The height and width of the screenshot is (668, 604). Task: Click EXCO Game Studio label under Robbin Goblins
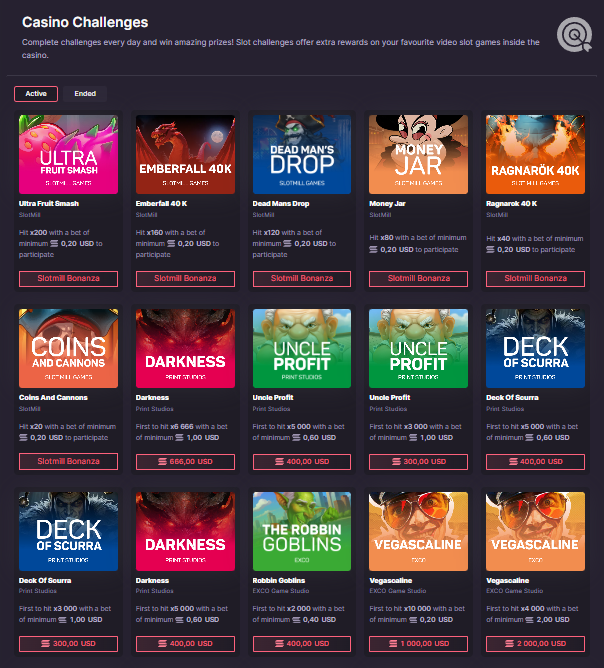click(x=281, y=591)
